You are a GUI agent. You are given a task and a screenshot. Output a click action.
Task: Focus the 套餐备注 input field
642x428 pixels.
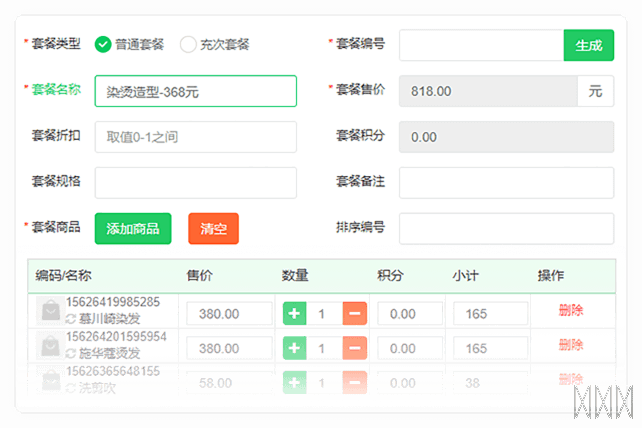pos(506,183)
